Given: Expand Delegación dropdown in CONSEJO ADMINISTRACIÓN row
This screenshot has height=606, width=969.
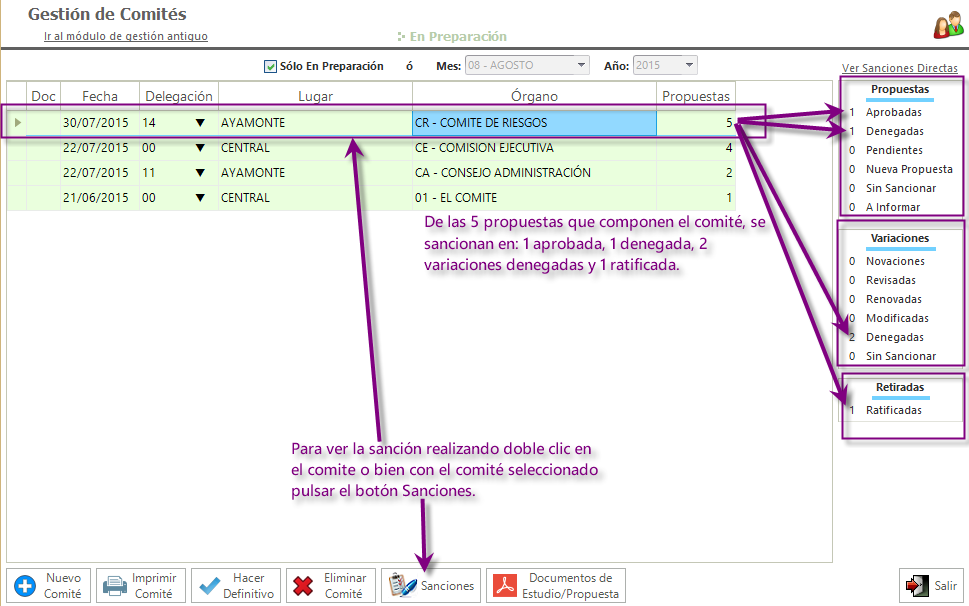Looking at the screenshot, I should click(x=200, y=173).
